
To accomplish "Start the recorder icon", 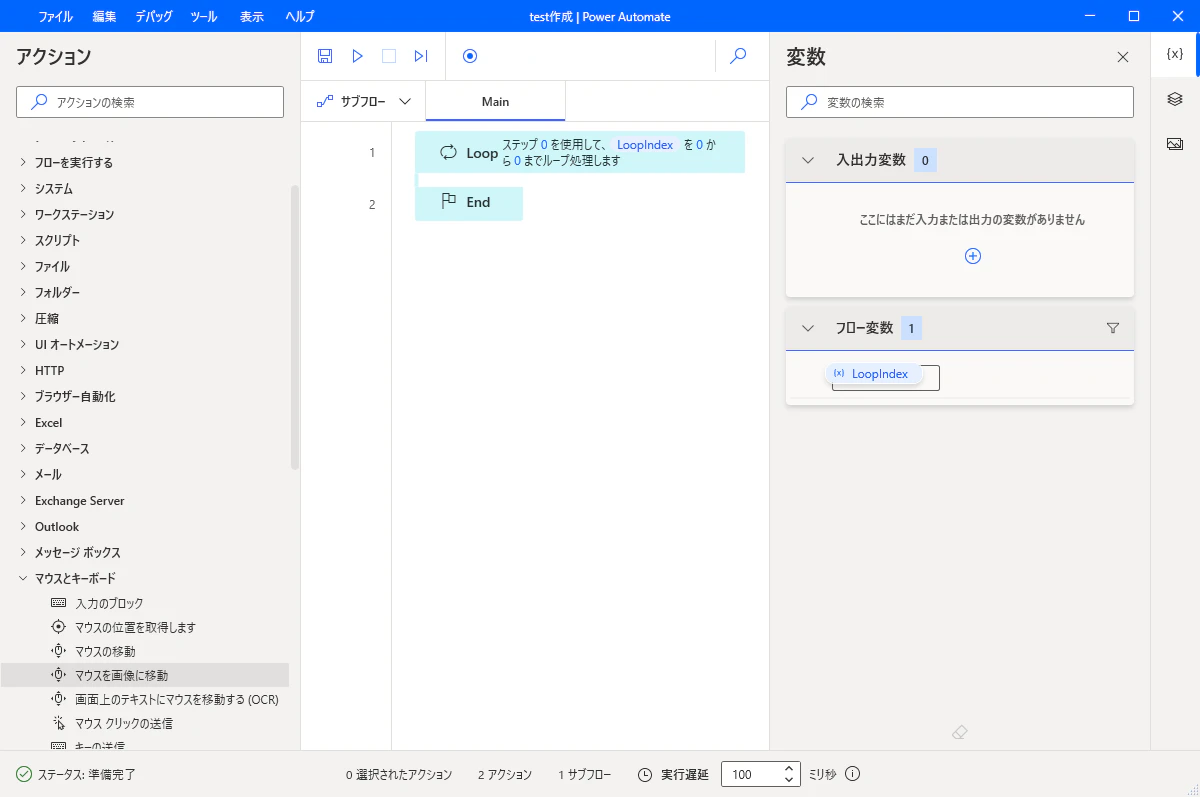I will [x=470, y=56].
